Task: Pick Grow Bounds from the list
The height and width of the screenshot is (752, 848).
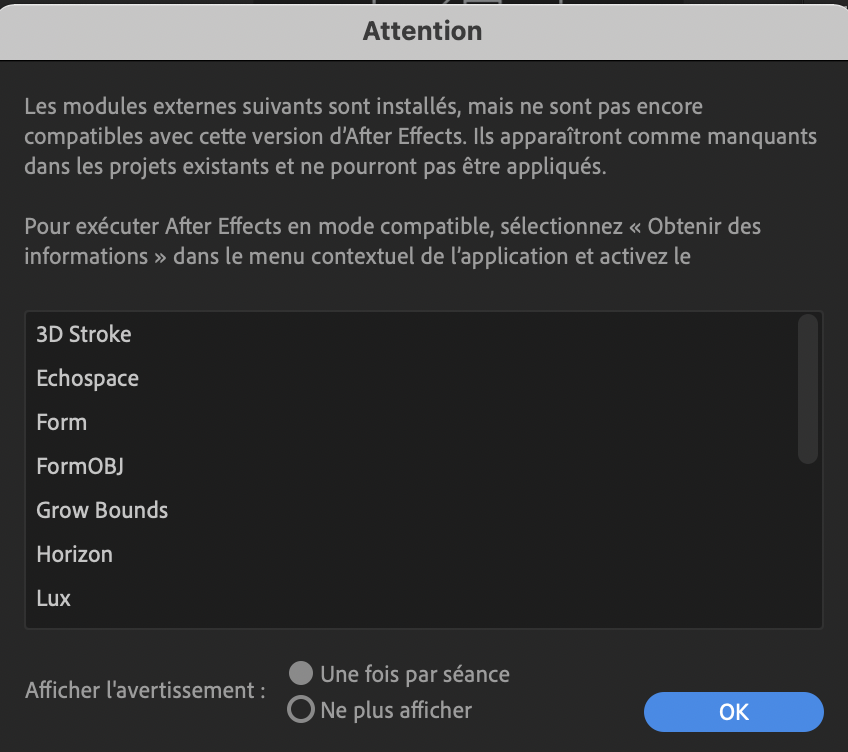Action: tap(102, 510)
